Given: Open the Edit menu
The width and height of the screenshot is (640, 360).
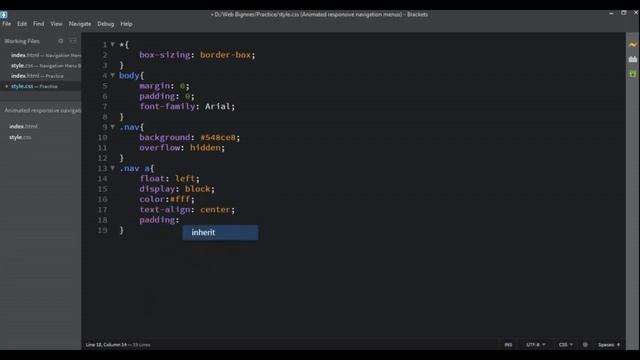Looking at the screenshot, I should coord(22,24).
